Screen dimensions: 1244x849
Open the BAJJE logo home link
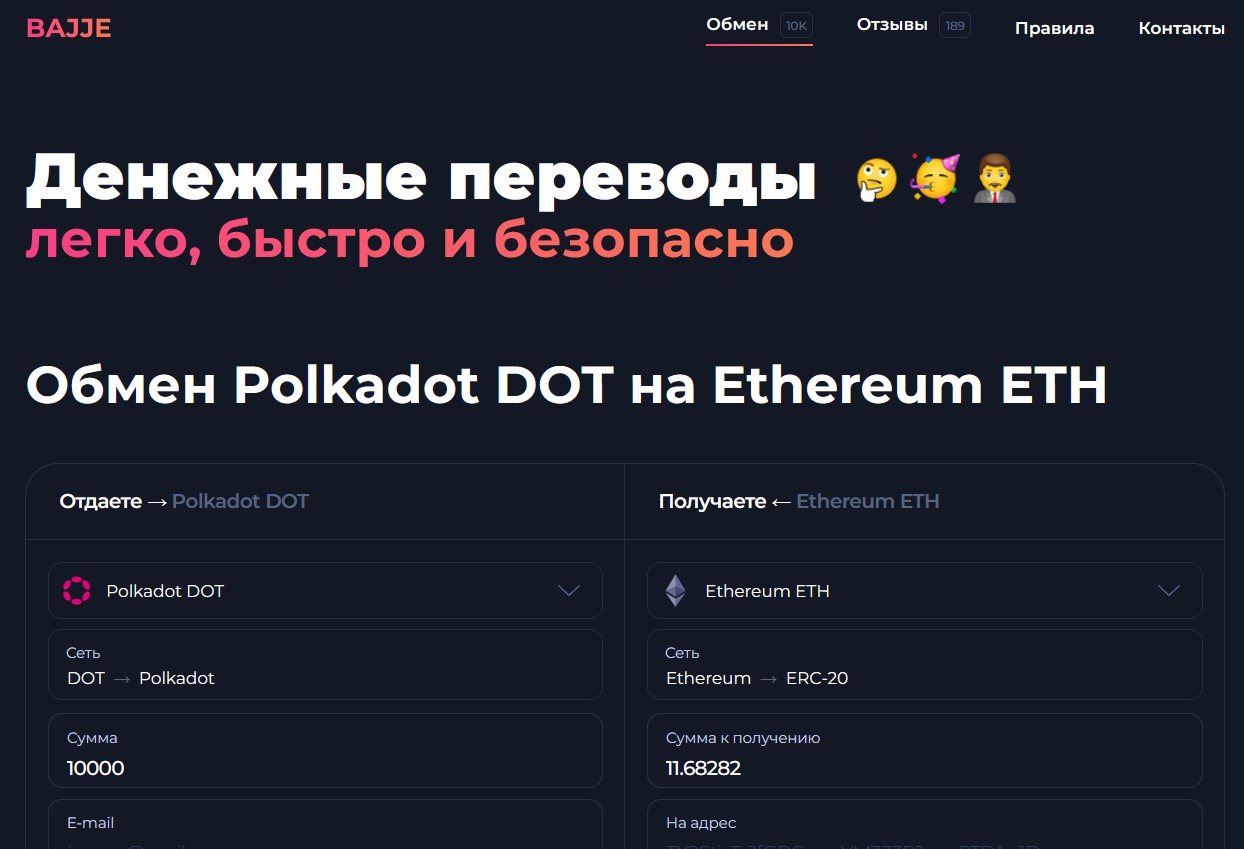68,28
